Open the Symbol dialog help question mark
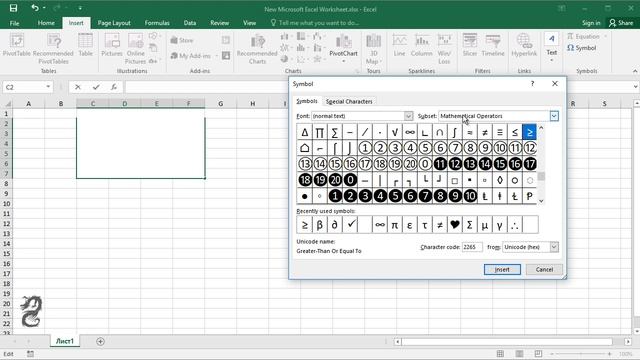Screen dimensions: 640x360 click(x=532, y=83)
